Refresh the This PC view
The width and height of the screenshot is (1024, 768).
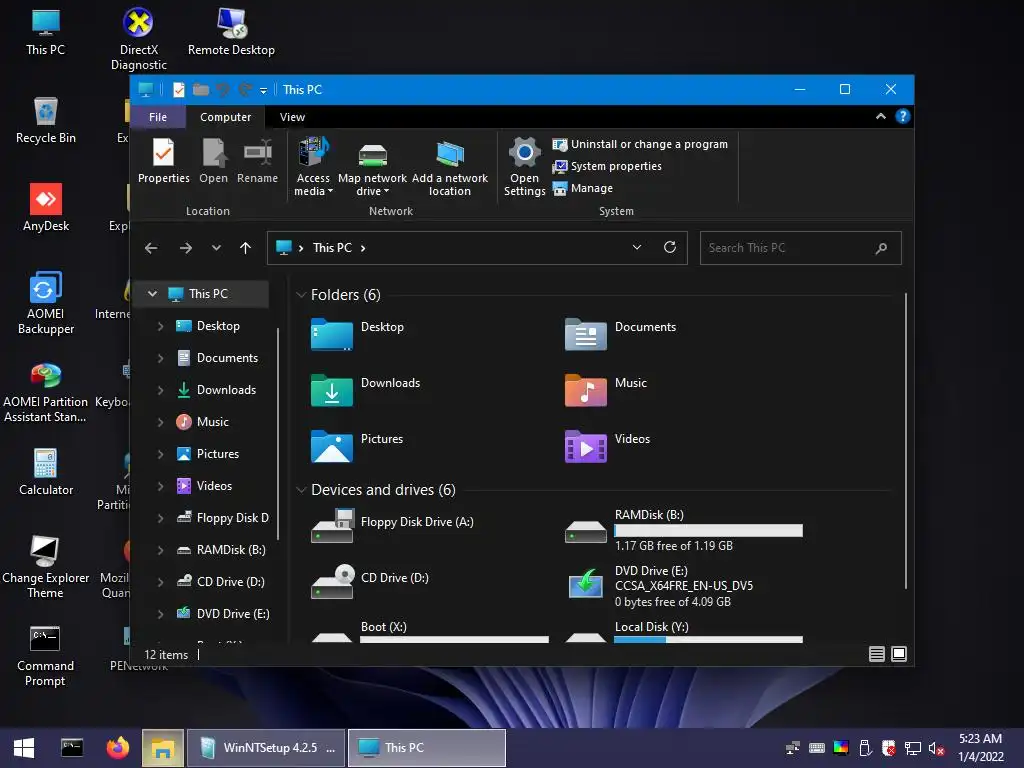coord(669,248)
